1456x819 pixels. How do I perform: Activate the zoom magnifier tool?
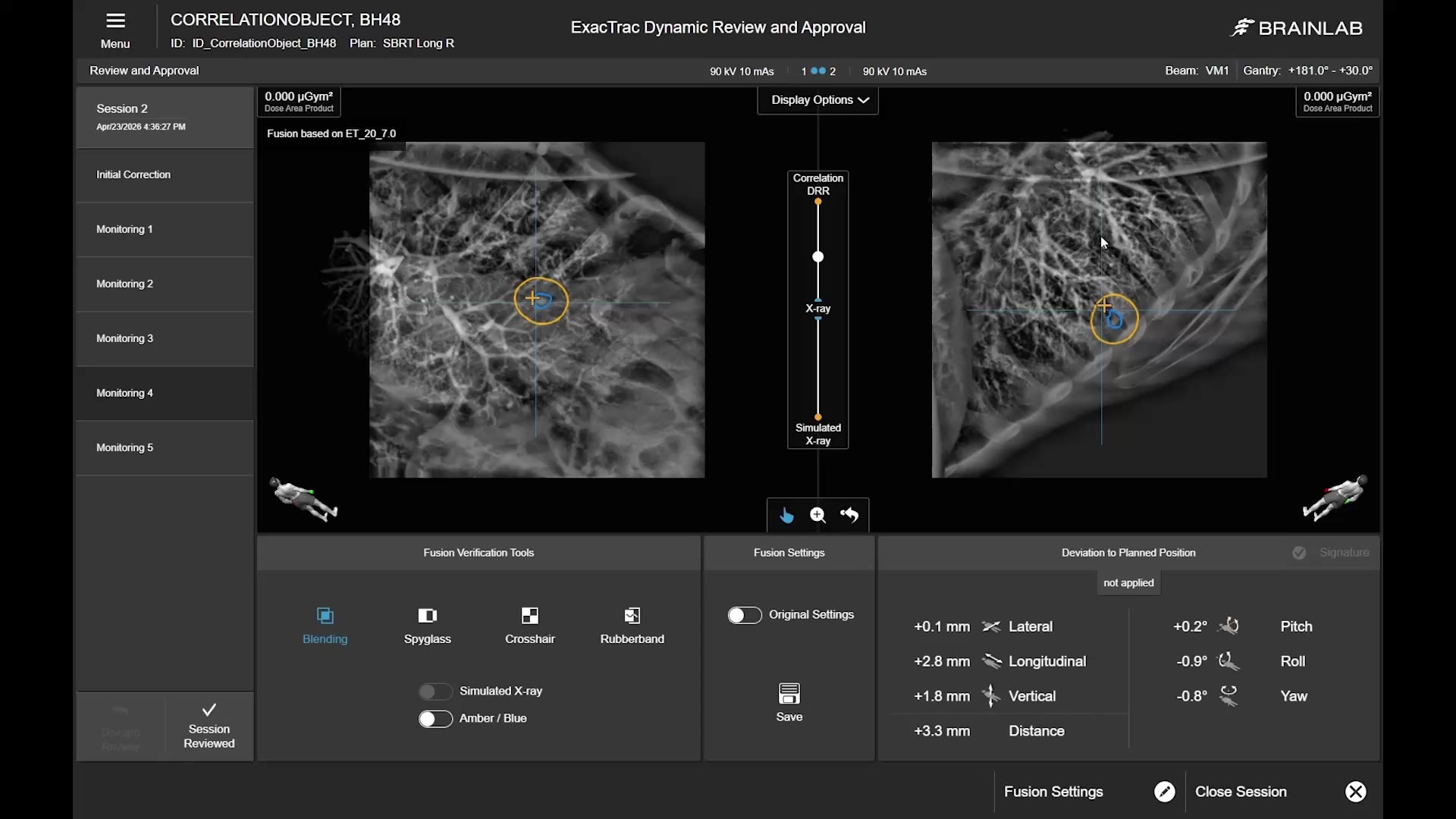817,516
